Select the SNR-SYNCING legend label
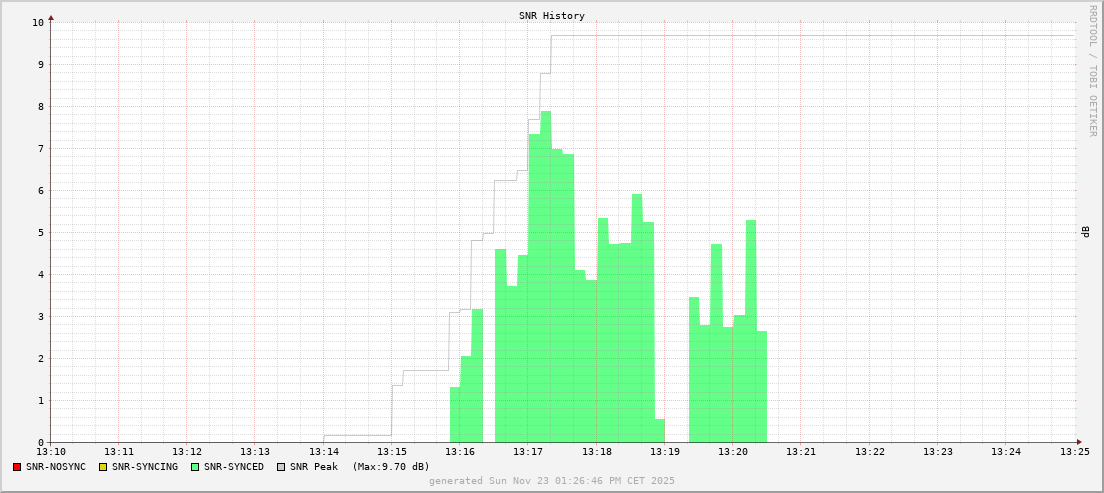Screen dimensions: 1104x493 (x=145, y=467)
